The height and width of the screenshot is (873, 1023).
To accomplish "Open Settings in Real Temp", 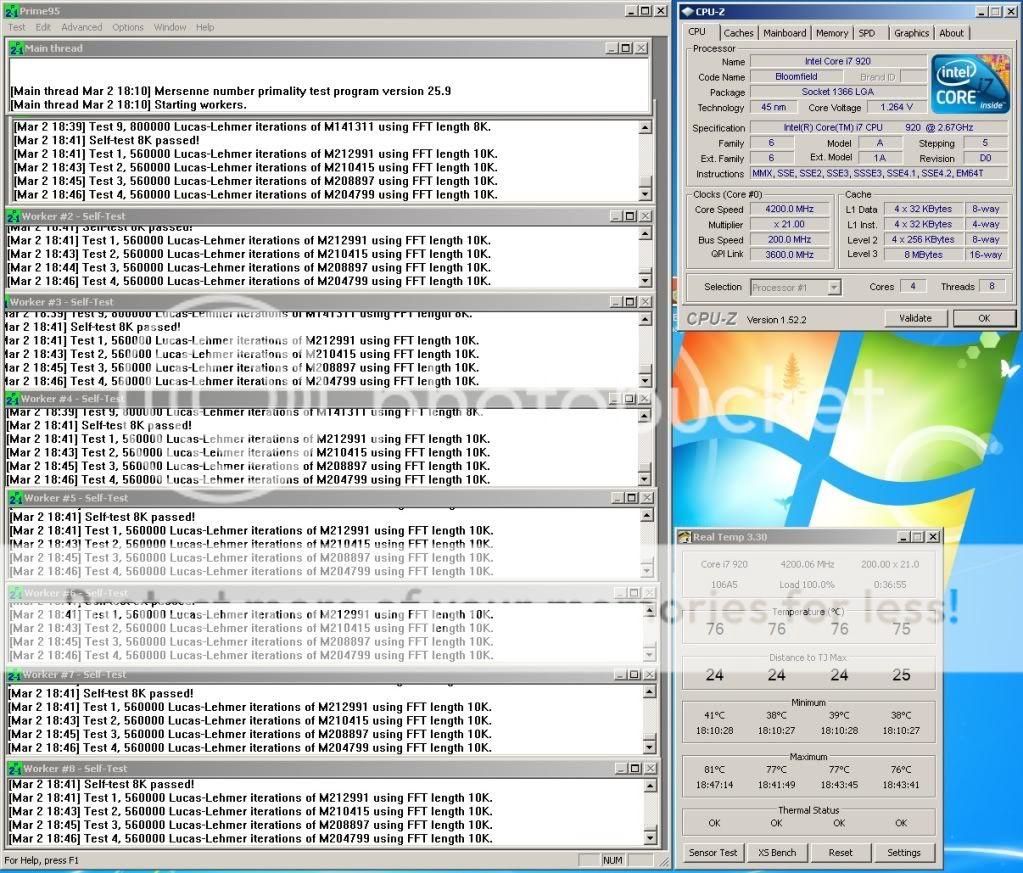I will (x=904, y=853).
